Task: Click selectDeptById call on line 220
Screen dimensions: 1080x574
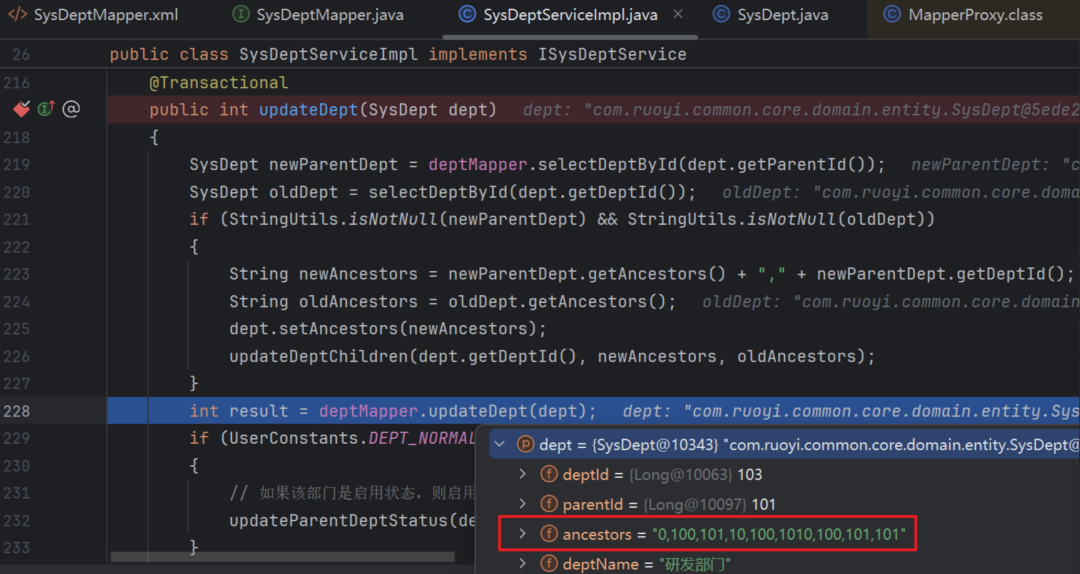Action: click(438, 192)
